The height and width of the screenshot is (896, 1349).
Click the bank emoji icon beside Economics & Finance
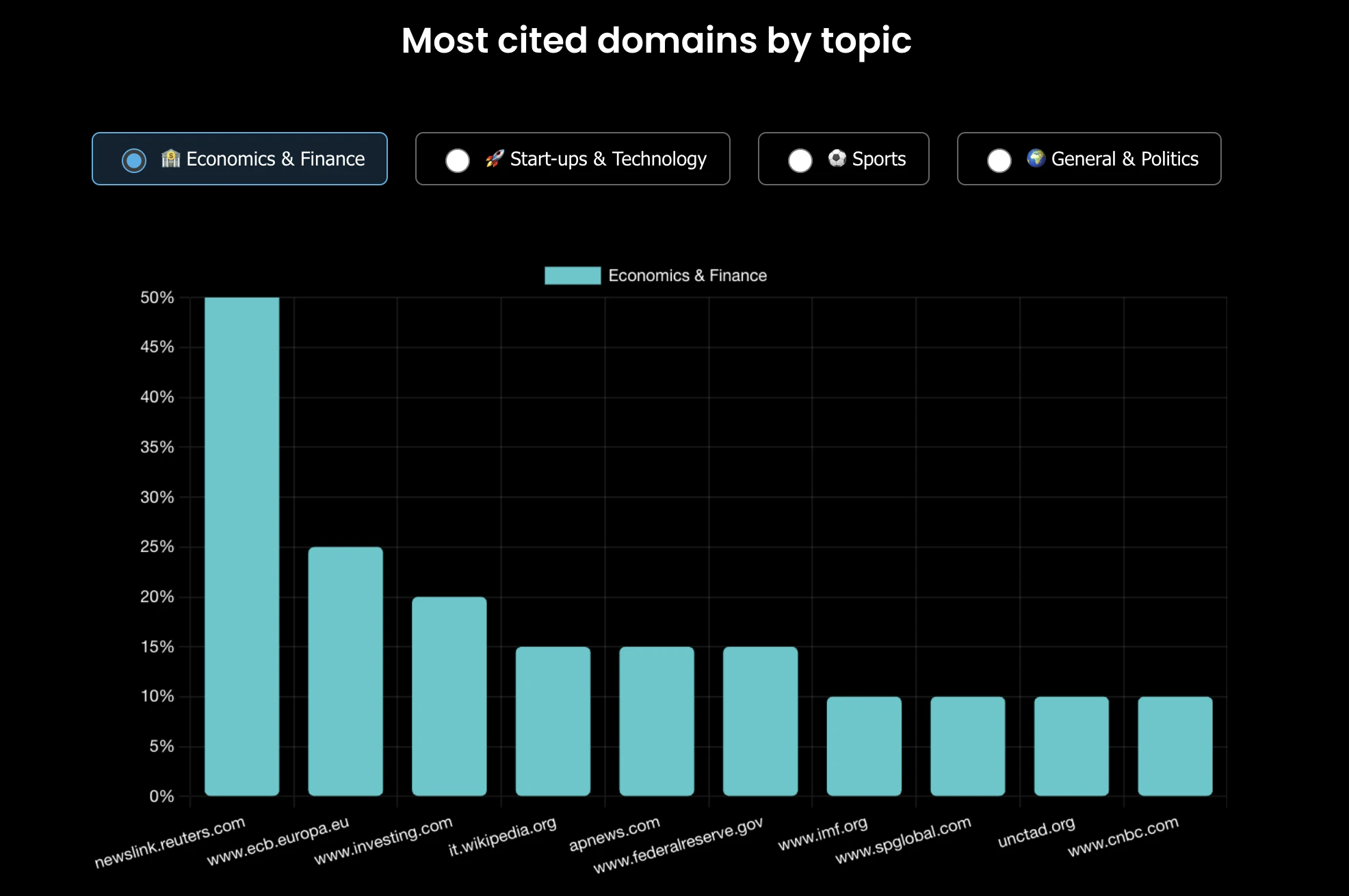[x=170, y=159]
